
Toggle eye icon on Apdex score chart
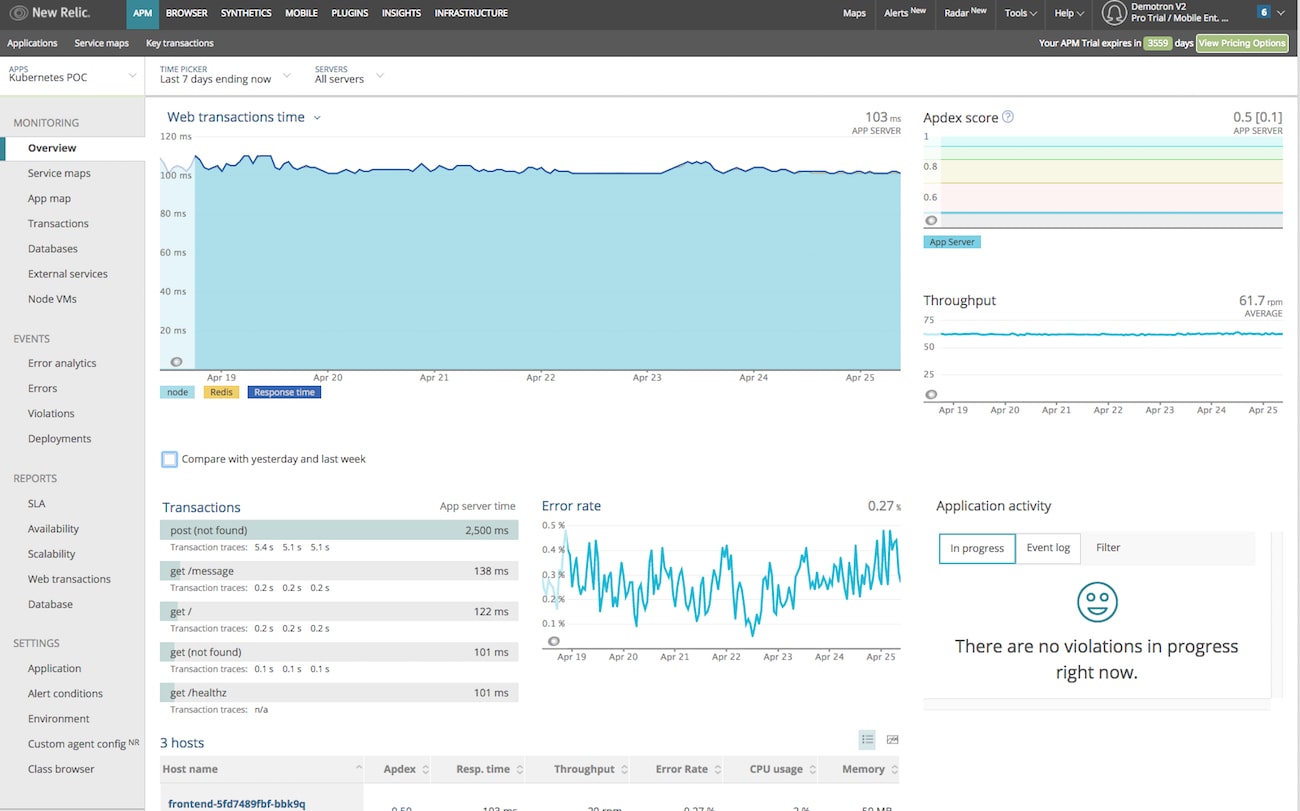tap(931, 220)
